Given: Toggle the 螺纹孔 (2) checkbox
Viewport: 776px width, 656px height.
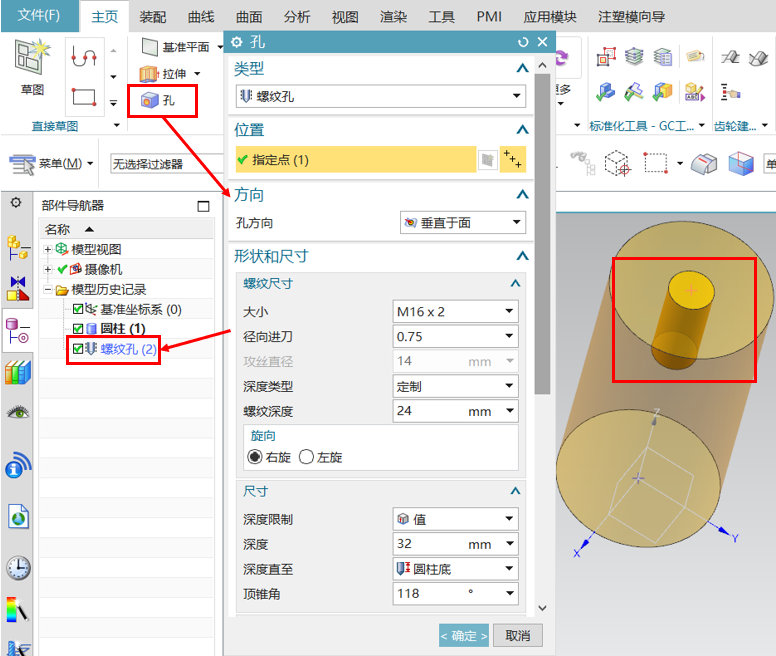Looking at the screenshot, I should [78, 349].
